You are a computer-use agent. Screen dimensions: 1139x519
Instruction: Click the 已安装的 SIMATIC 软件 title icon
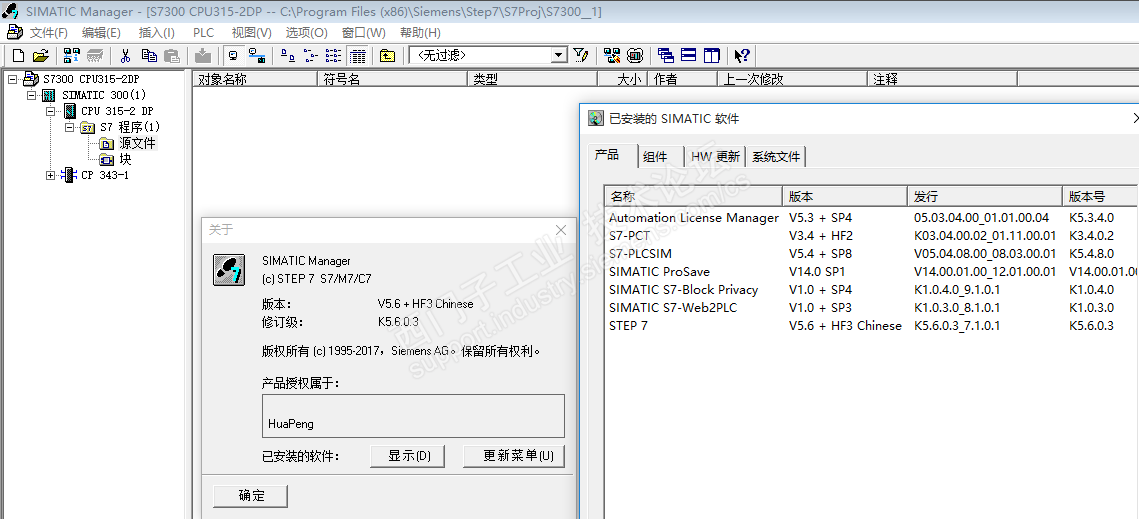(596, 118)
